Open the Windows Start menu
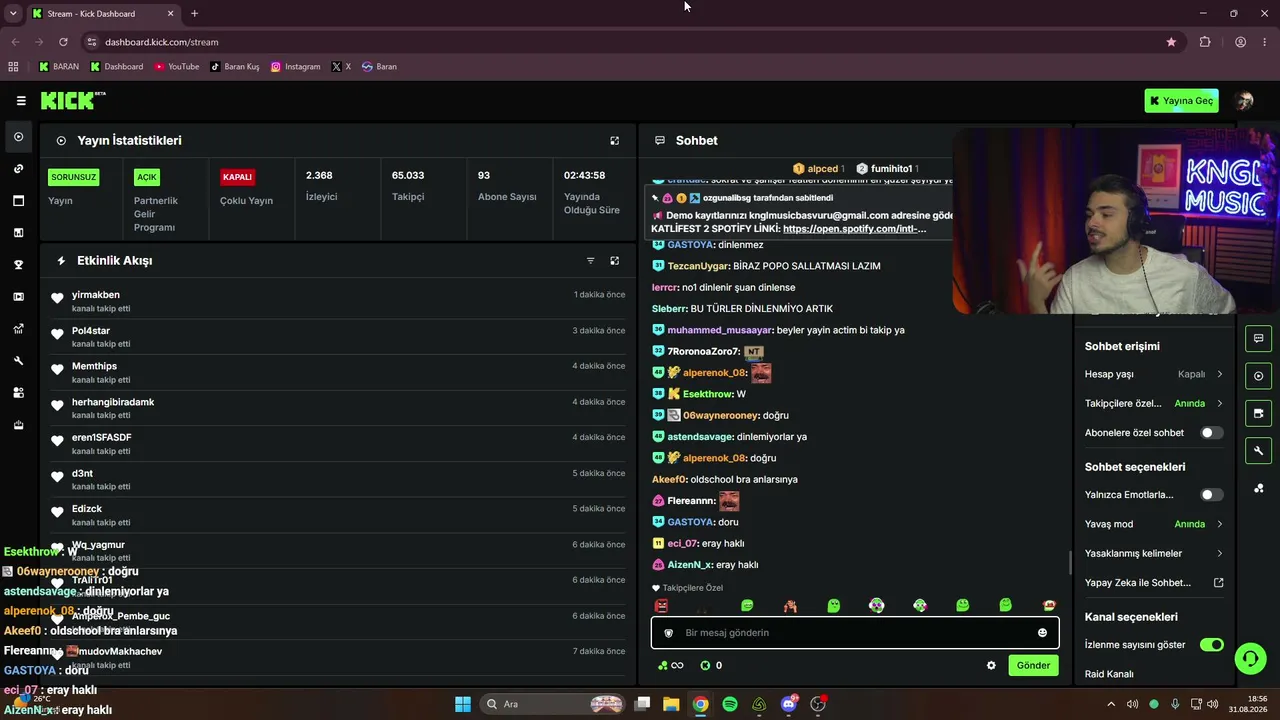The width and height of the screenshot is (1280, 720). coord(463,704)
